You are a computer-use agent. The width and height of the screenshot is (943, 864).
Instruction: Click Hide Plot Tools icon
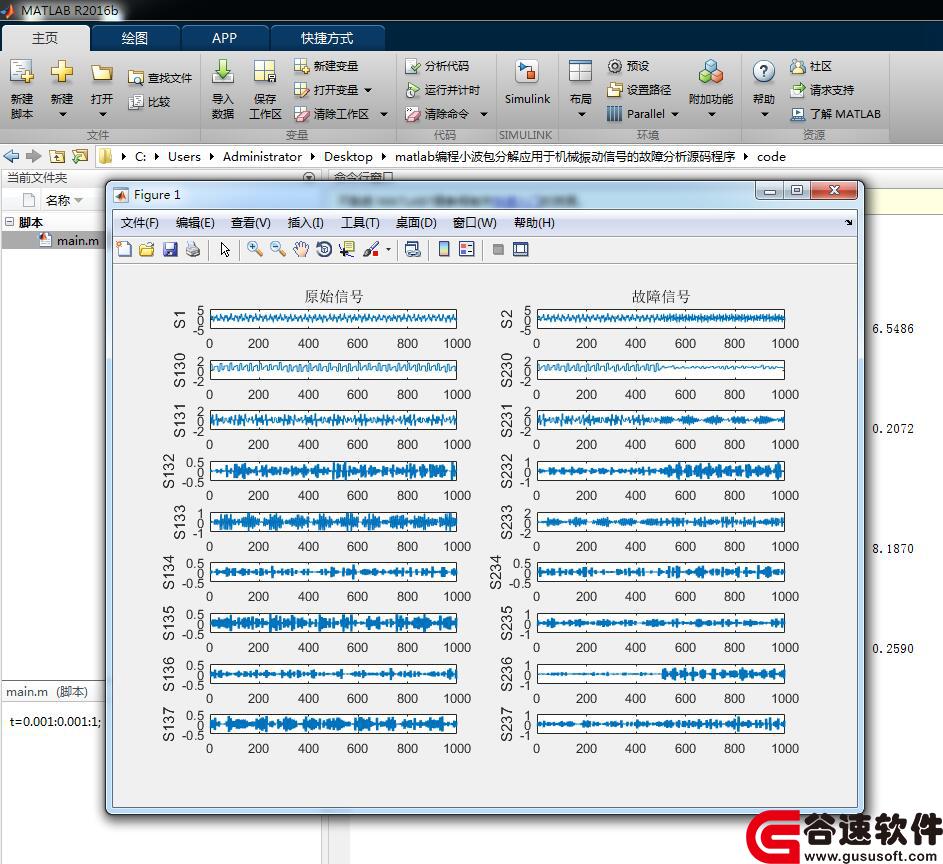(x=498, y=249)
